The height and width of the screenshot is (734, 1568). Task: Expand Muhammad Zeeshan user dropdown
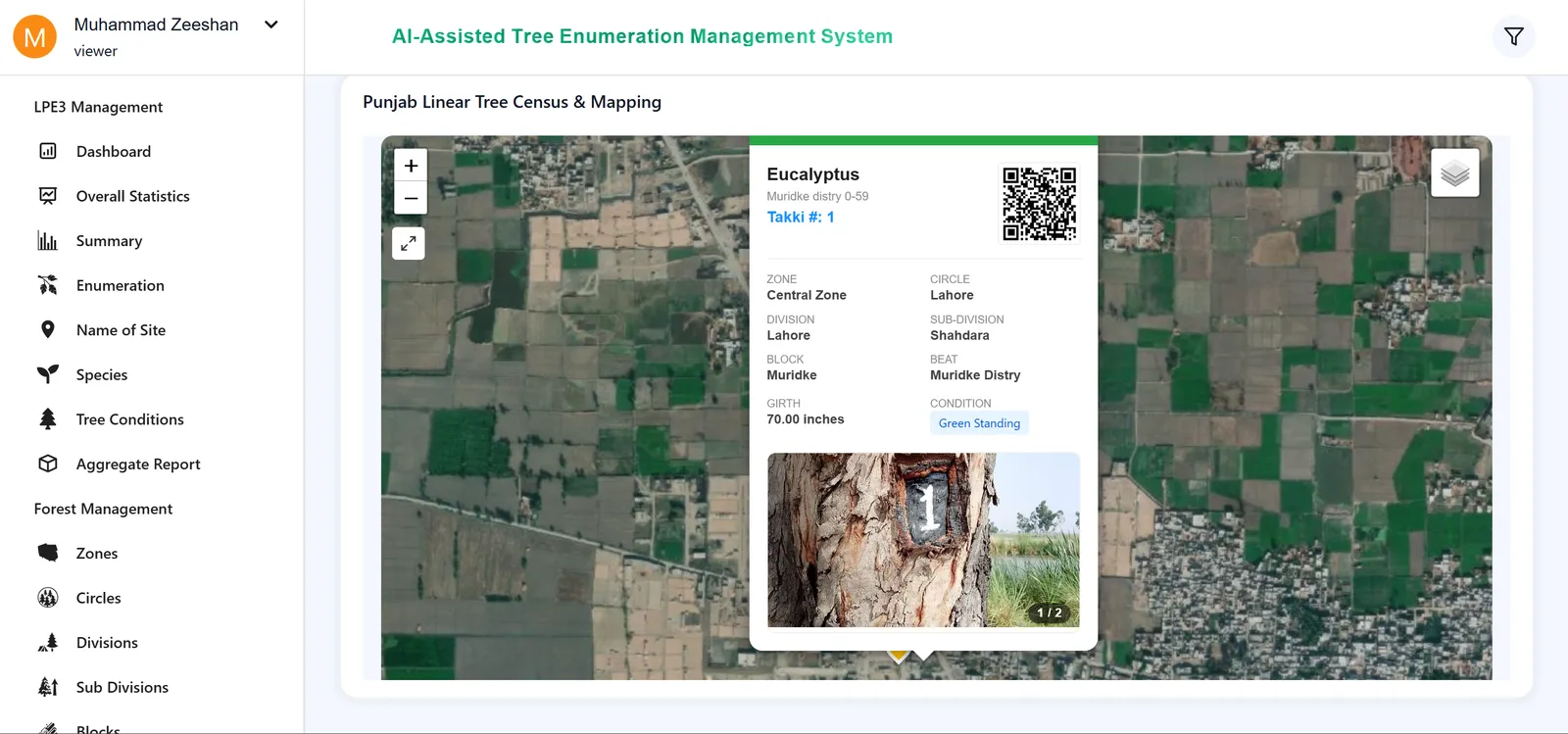pyautogui.click(x=271, y=24)
